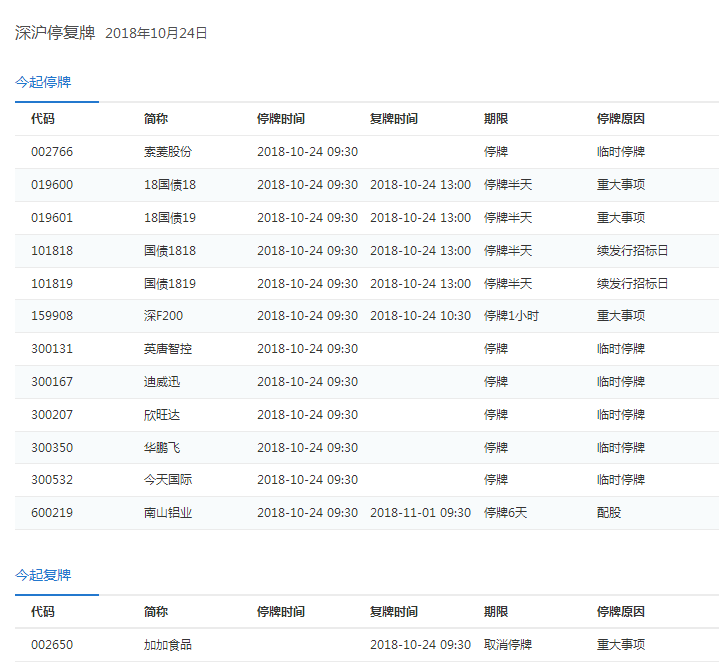Viewport: 719px width, 664px height.
Task: Open the 今天国际 stock name
Action: 168,480
